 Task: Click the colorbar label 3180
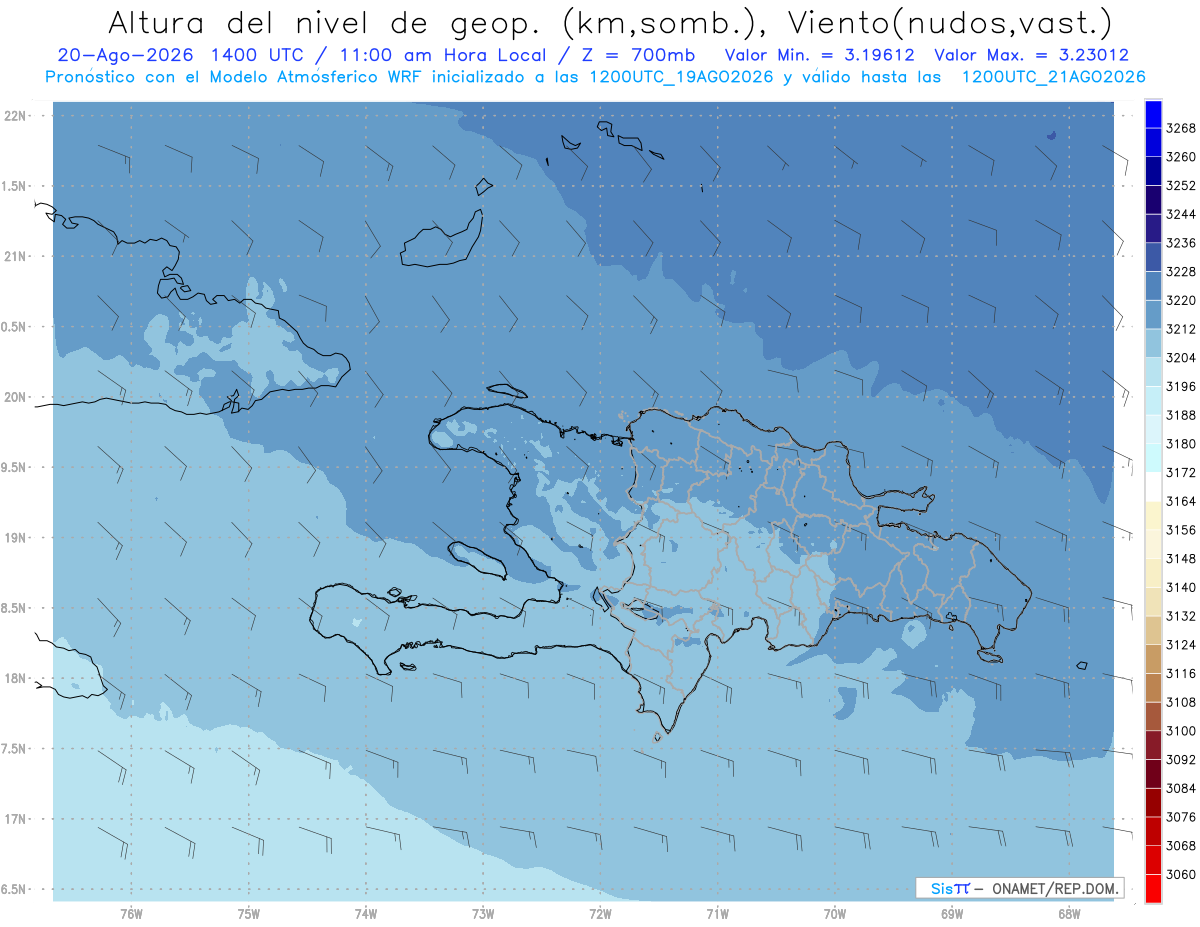[x=1181, y=443]
